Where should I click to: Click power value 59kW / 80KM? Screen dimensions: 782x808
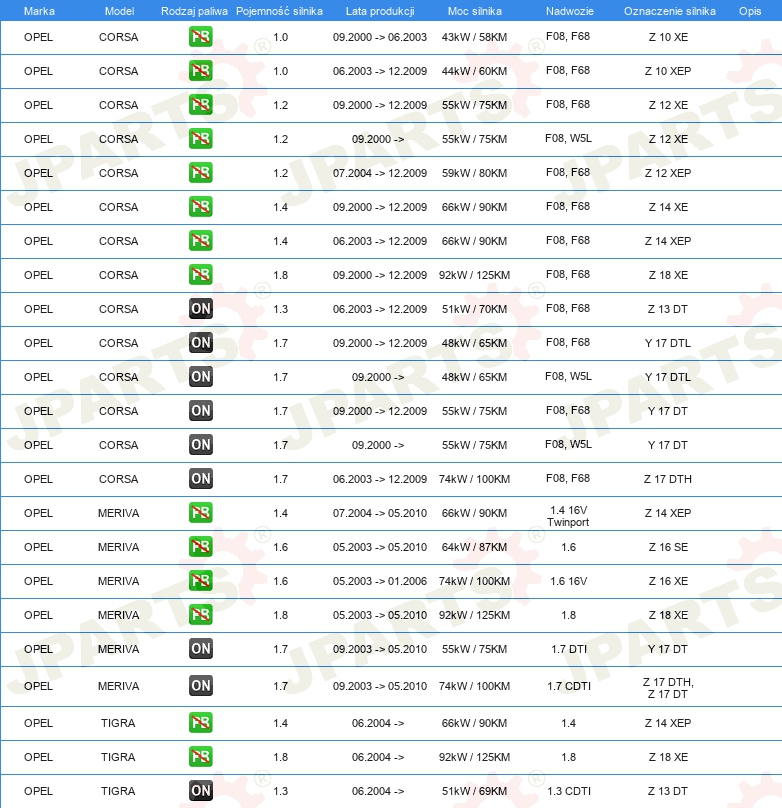click(474, 173)
